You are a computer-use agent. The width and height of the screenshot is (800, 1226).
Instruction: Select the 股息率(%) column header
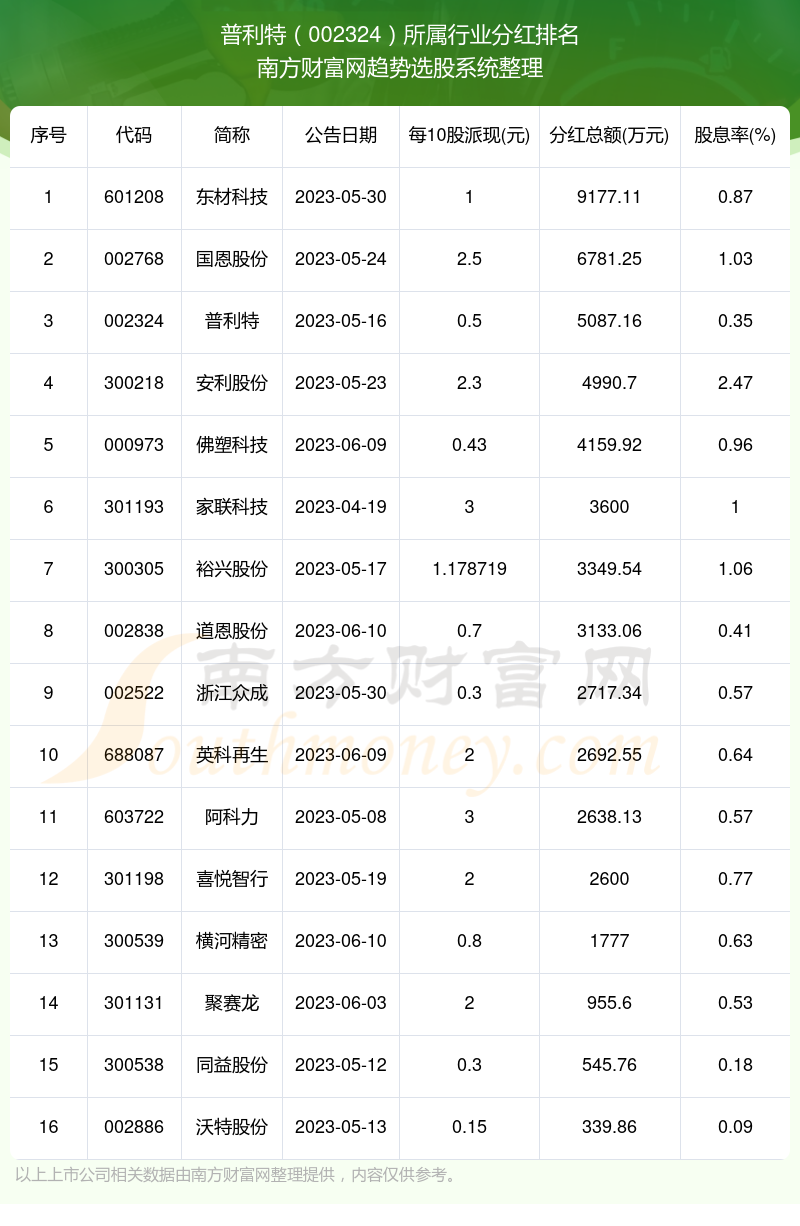[735, 136]
